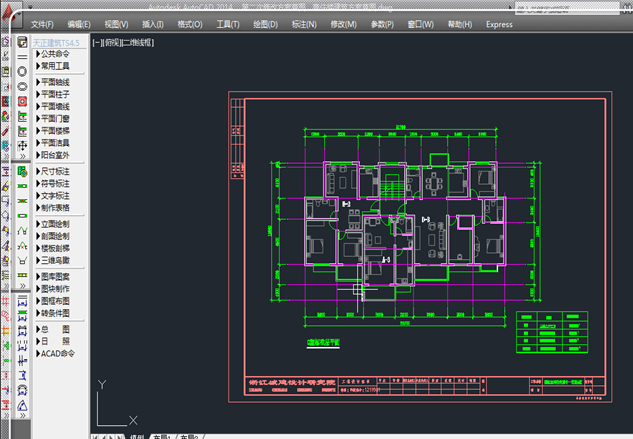Select the arc dimension icon
The height and width of the screenshot is (439, 633).
click(x=22, y=391)
